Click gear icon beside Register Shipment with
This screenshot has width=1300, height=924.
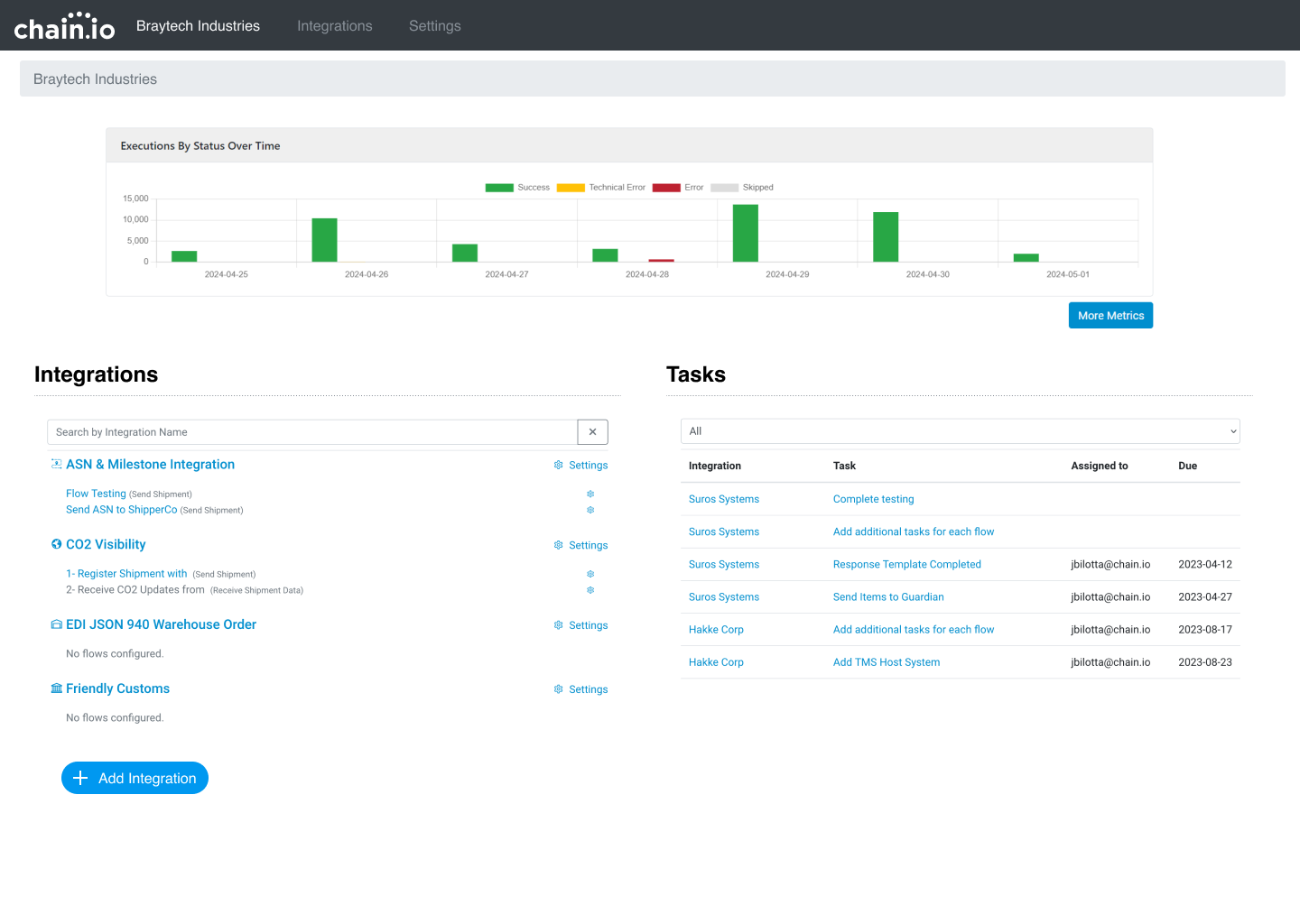coord(590,575)
